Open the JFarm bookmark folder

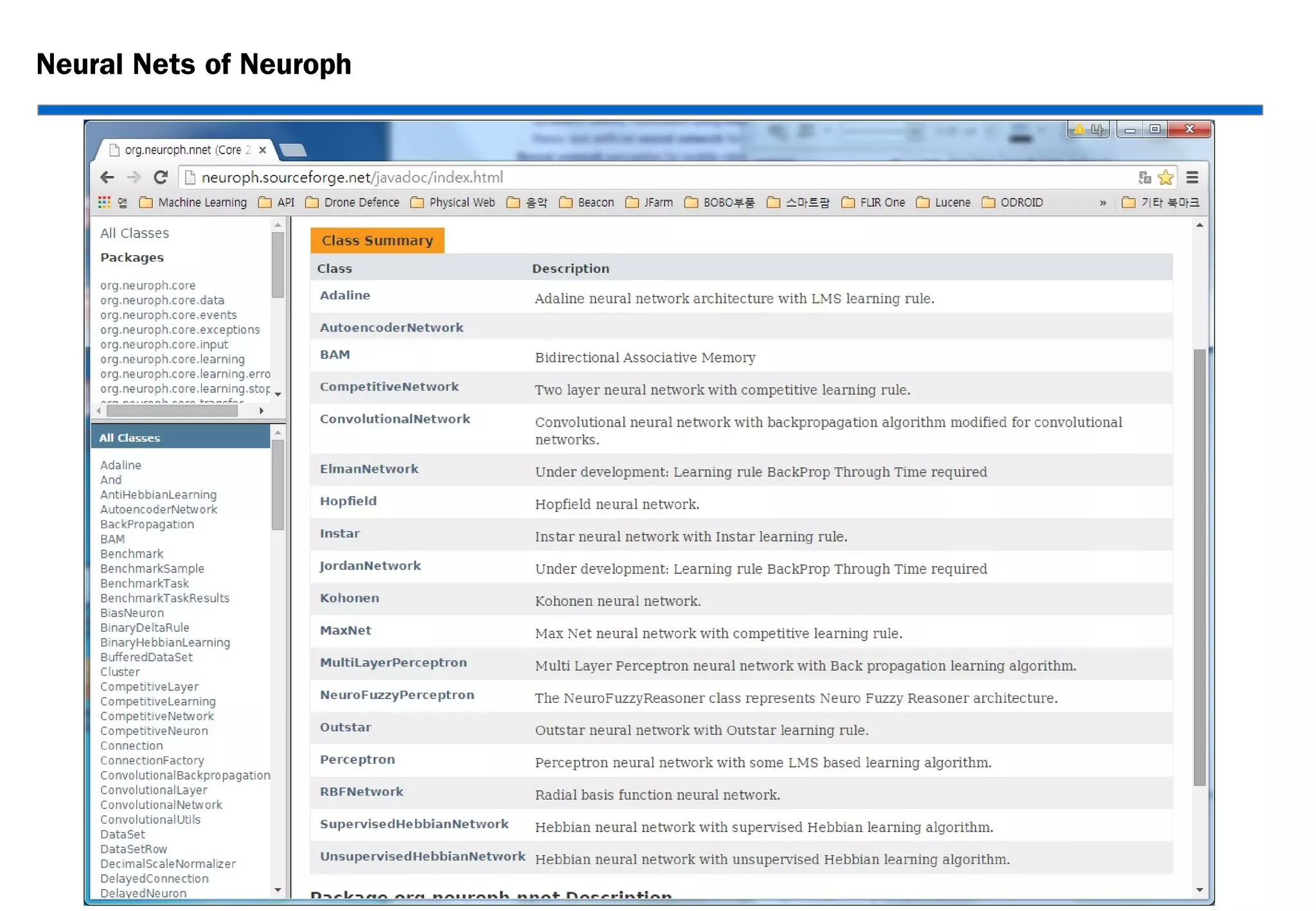tap(649, 202)
